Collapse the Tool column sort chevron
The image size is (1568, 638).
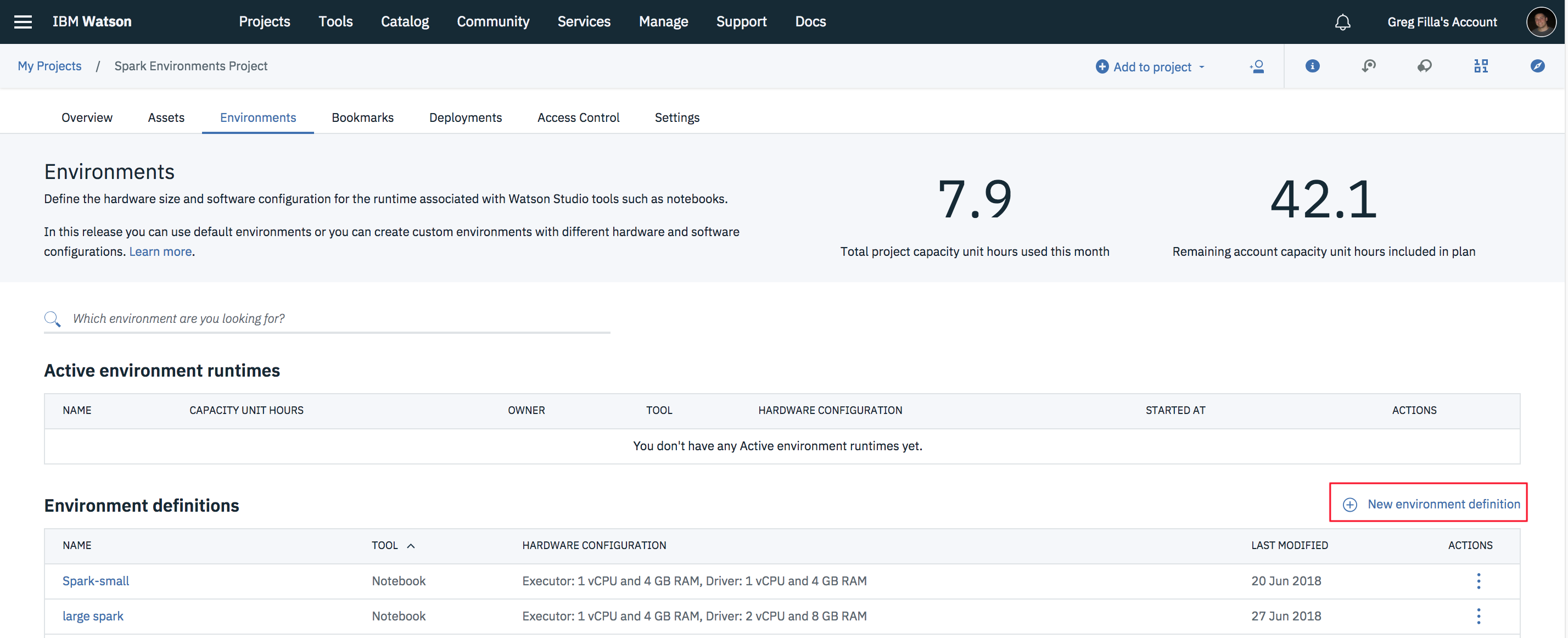(x=411, y=545)
